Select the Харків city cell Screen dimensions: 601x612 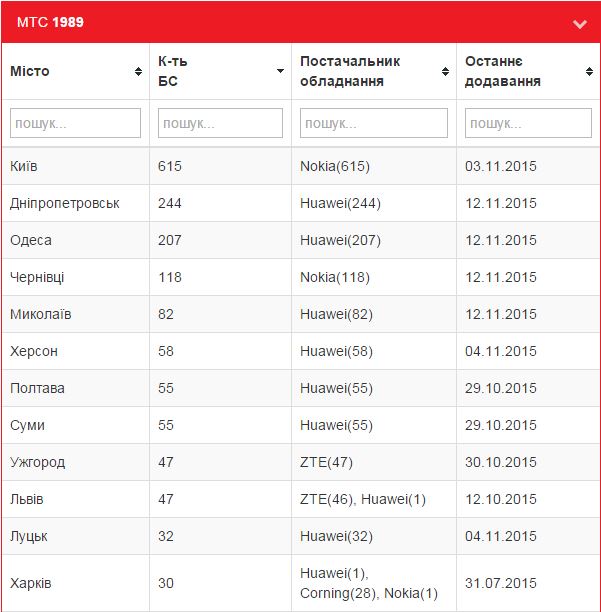pyautogui.click(x=76, y=583)
